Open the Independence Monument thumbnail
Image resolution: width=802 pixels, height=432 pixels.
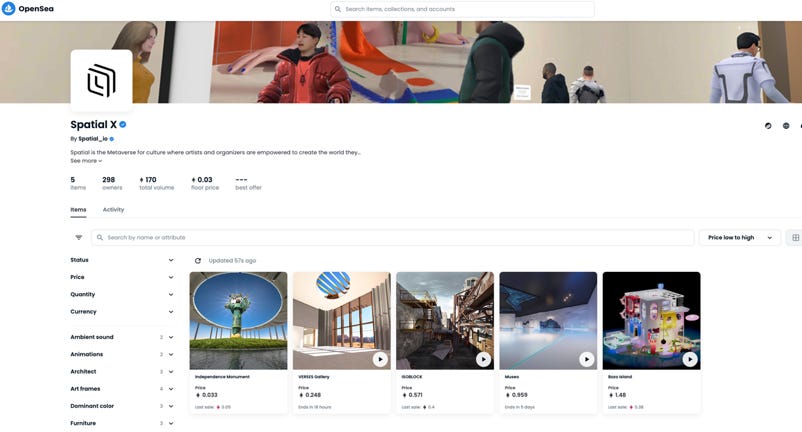tap(238, 321)
